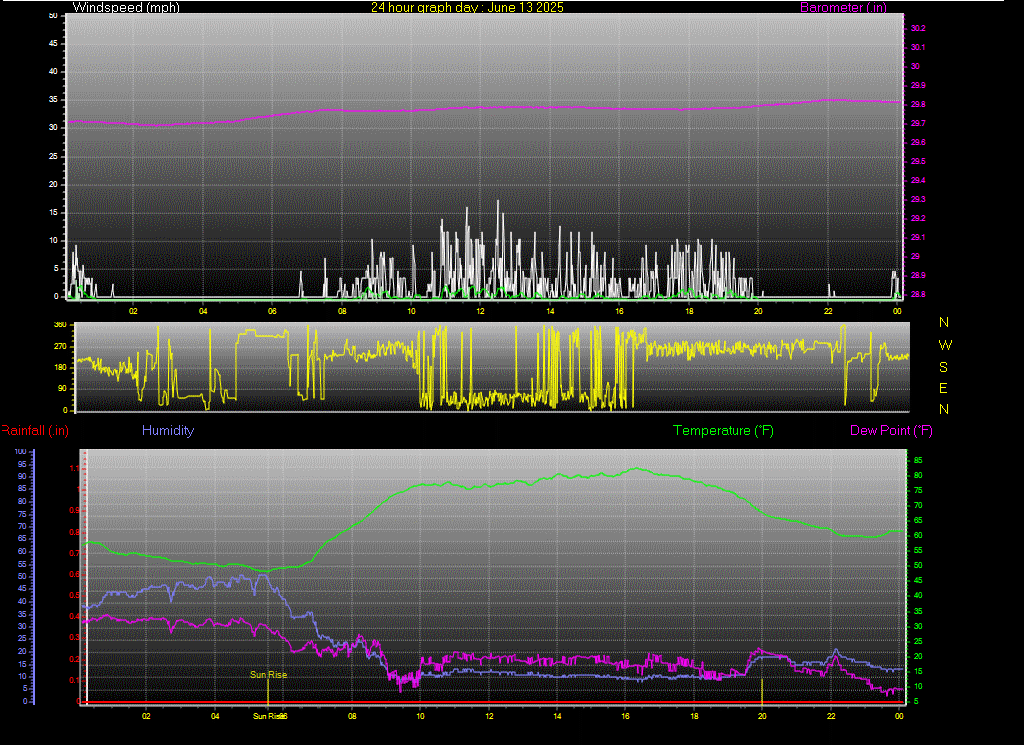Screen dimensions: 1024x745
Task: Click the 14 hour label under temperature chart
Action: (x=557, y=716)
